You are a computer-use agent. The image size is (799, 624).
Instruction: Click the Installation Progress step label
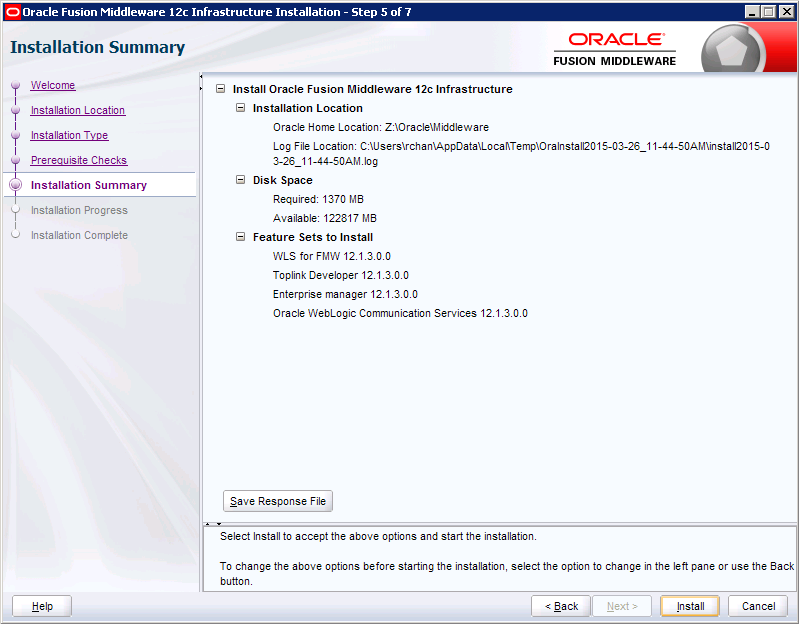pos(79,210)
